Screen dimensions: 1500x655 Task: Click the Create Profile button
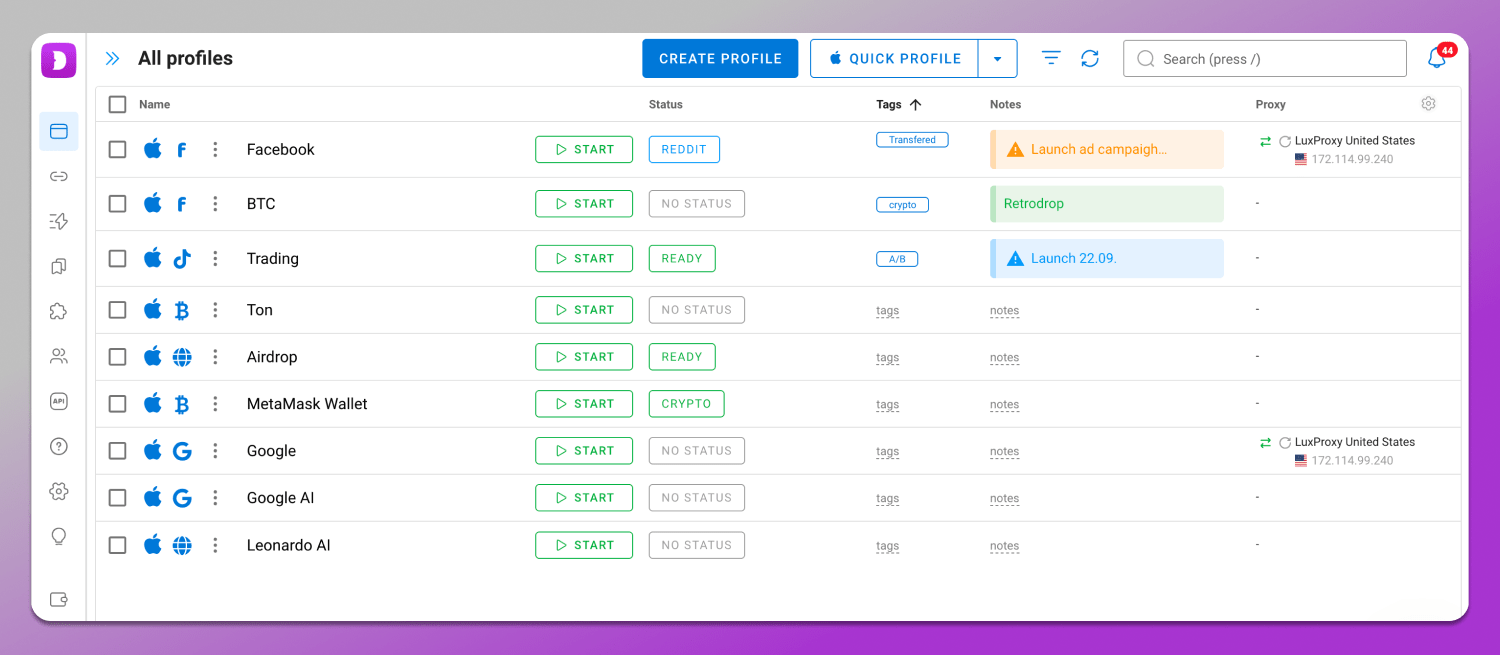coord(720,59)
